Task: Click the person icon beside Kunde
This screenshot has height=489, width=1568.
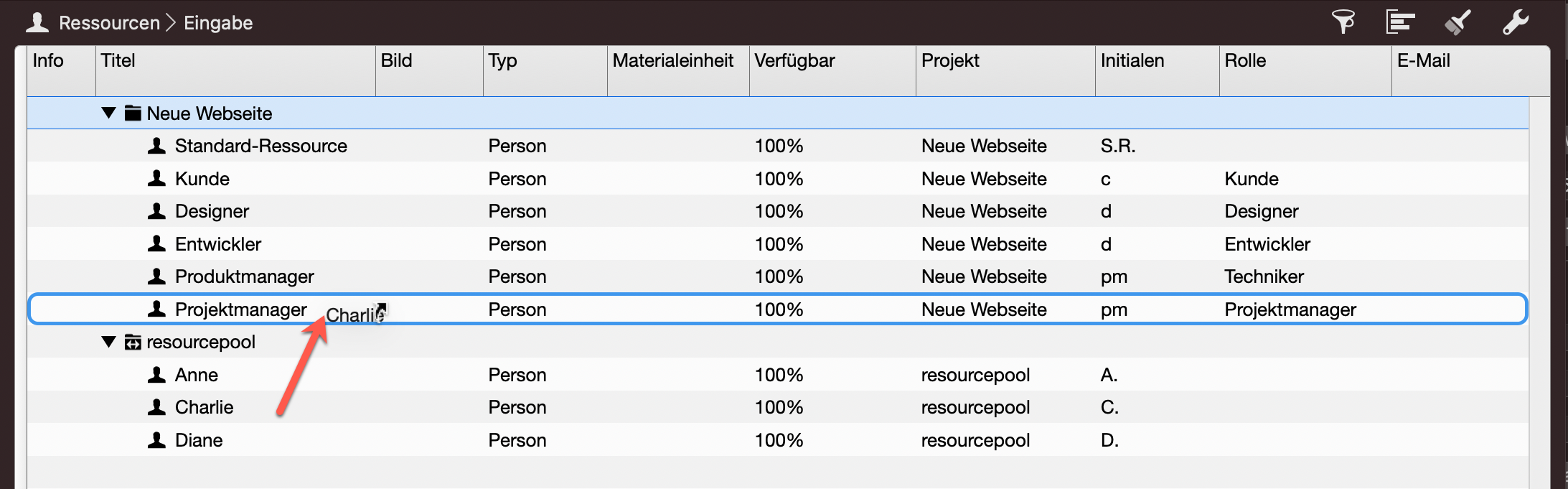Action: click(156, 179)
